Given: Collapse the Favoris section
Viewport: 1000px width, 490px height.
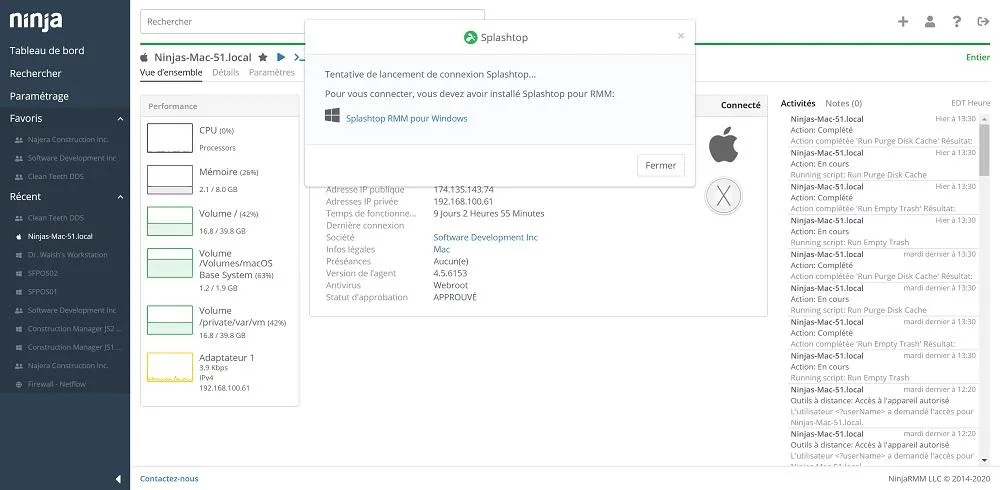Looking at the screenshot, I should (x=121, y=119).
